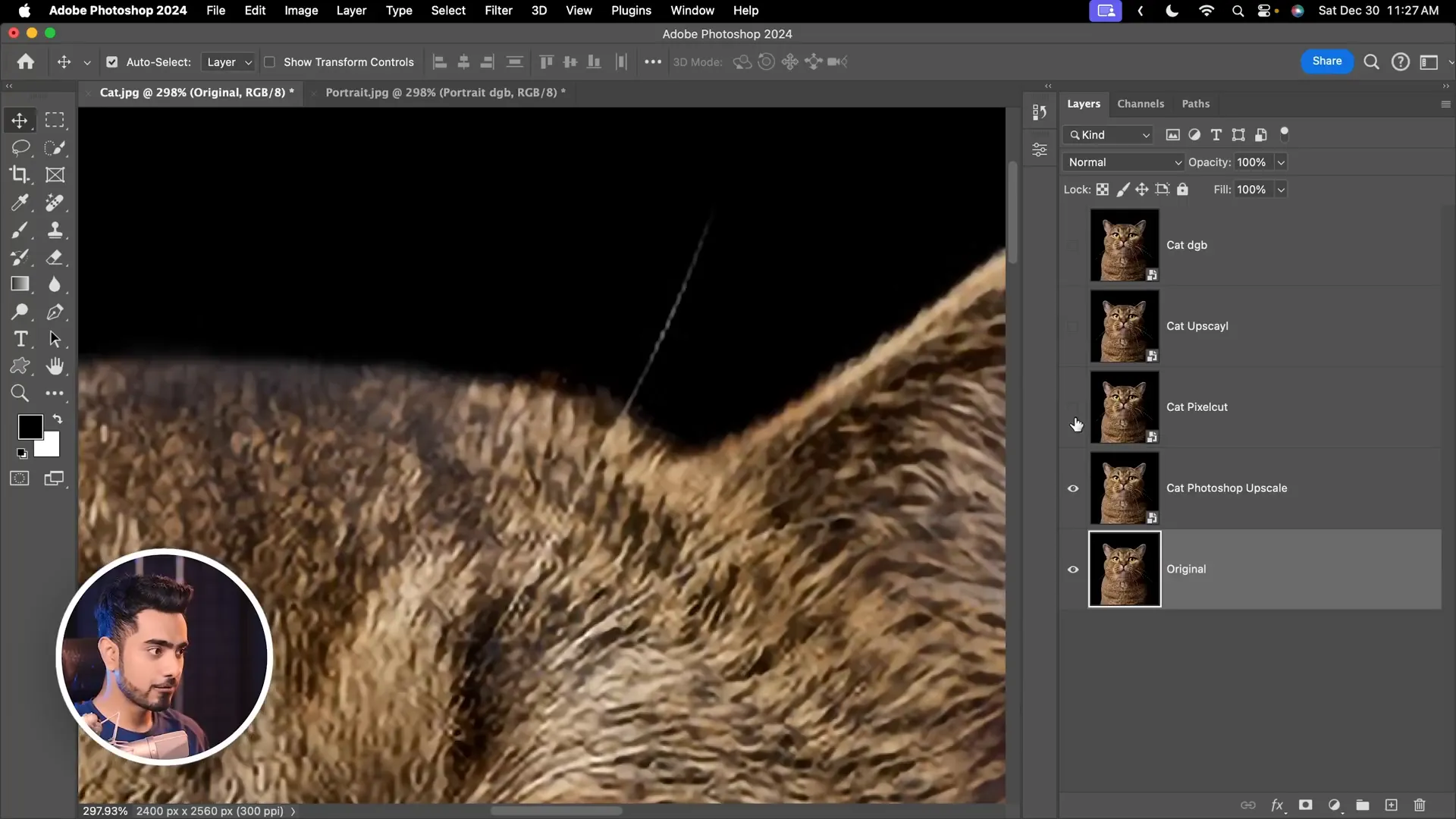
Task: Select the Crop tool
Action: pyautogui.click(x=20, y=174)
